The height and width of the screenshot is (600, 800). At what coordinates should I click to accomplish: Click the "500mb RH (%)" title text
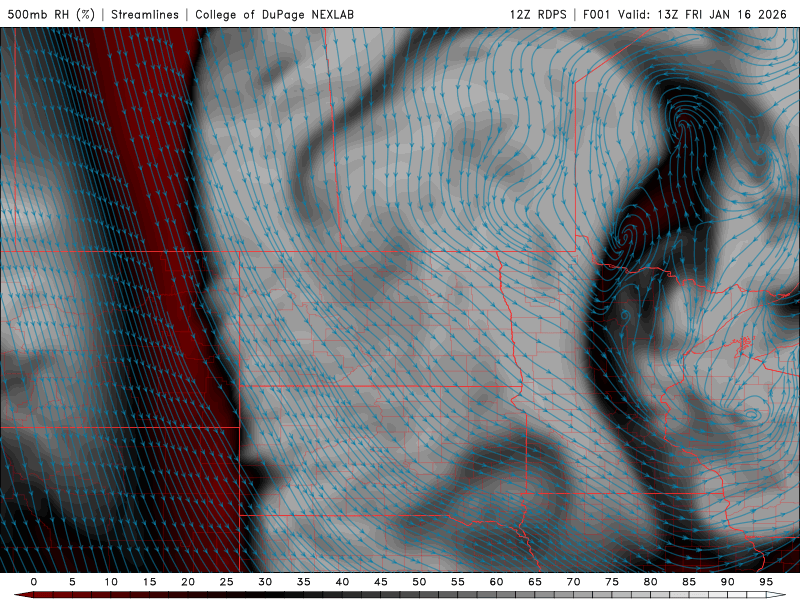(x=51, y=14)
